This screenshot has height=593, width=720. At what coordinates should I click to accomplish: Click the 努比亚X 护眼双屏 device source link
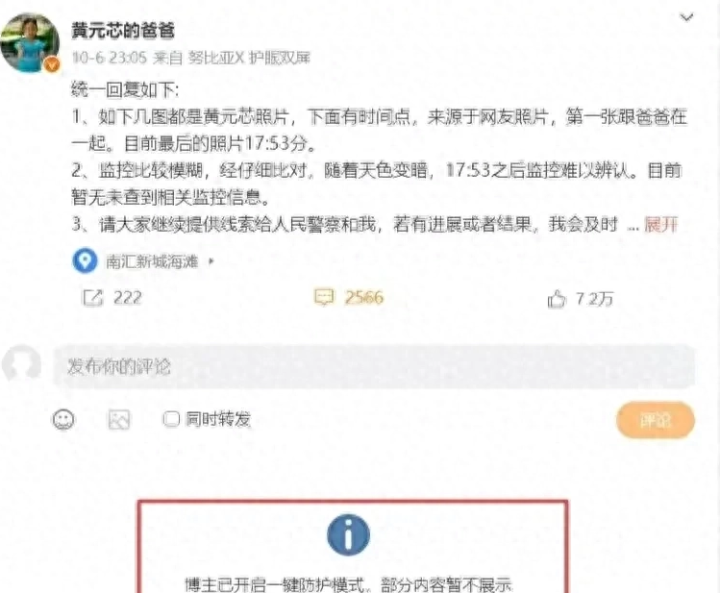(249, 58)
